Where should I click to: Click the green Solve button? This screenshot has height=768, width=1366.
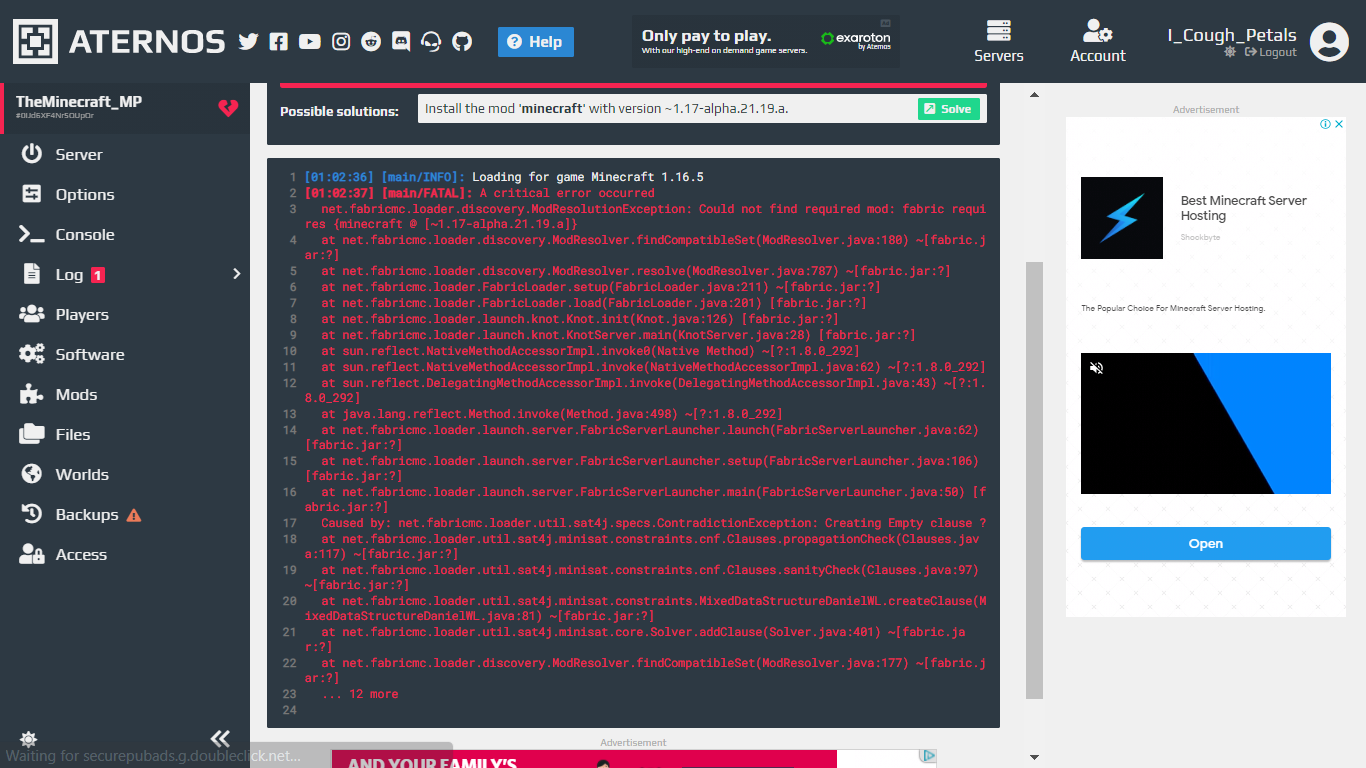click(949, 109)
